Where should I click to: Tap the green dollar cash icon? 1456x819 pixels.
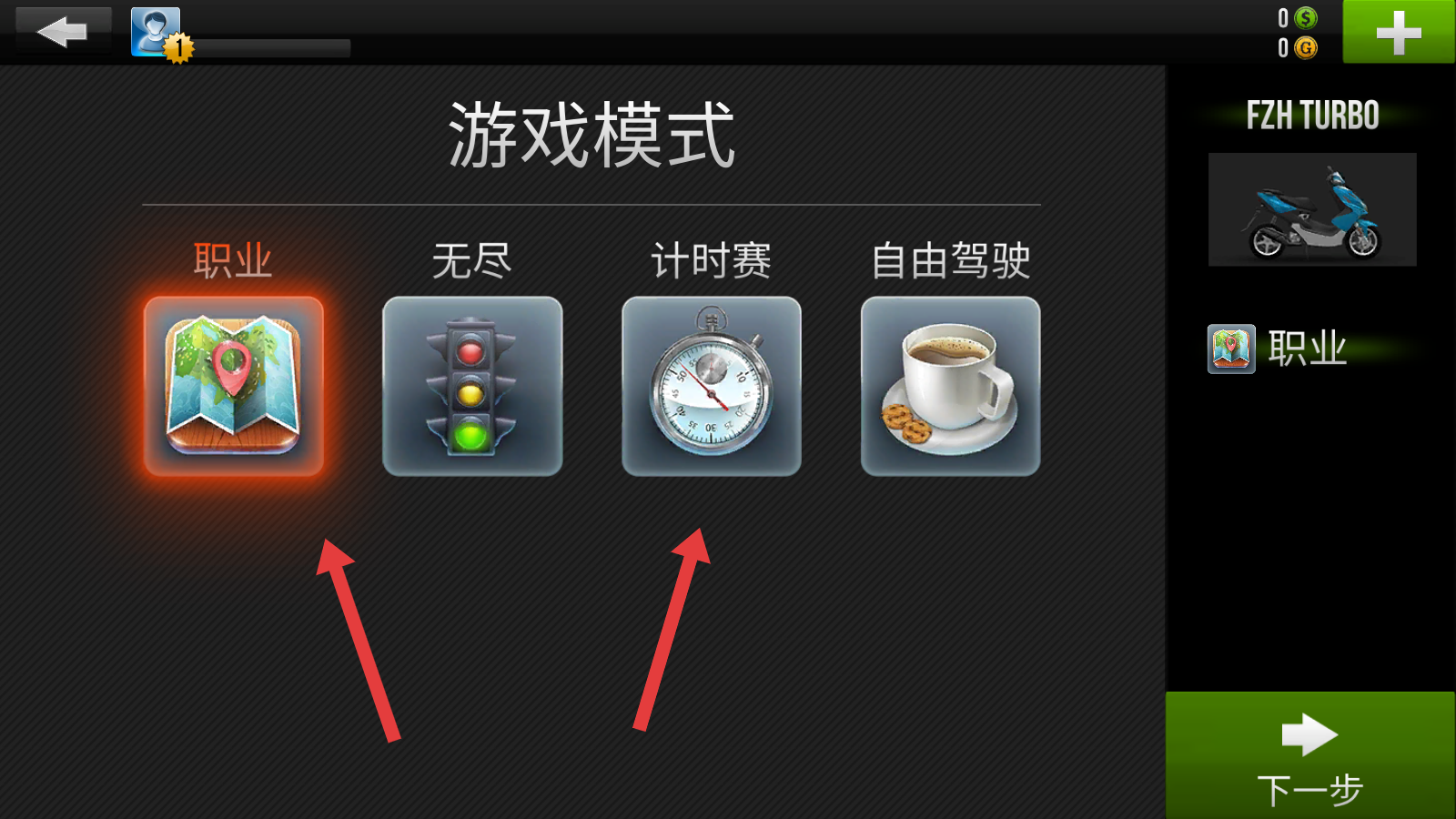(x=1306, y=18)
